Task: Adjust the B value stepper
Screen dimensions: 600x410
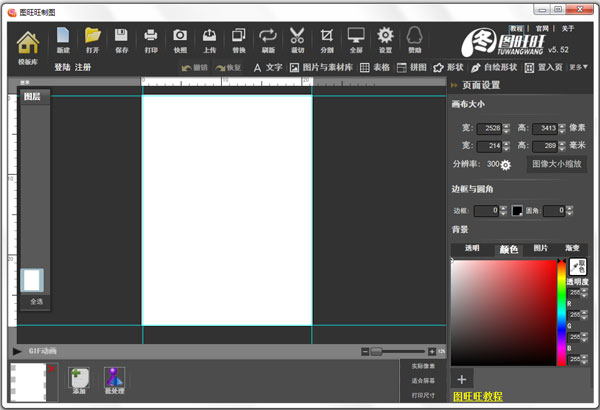Action: pos(584,359)
